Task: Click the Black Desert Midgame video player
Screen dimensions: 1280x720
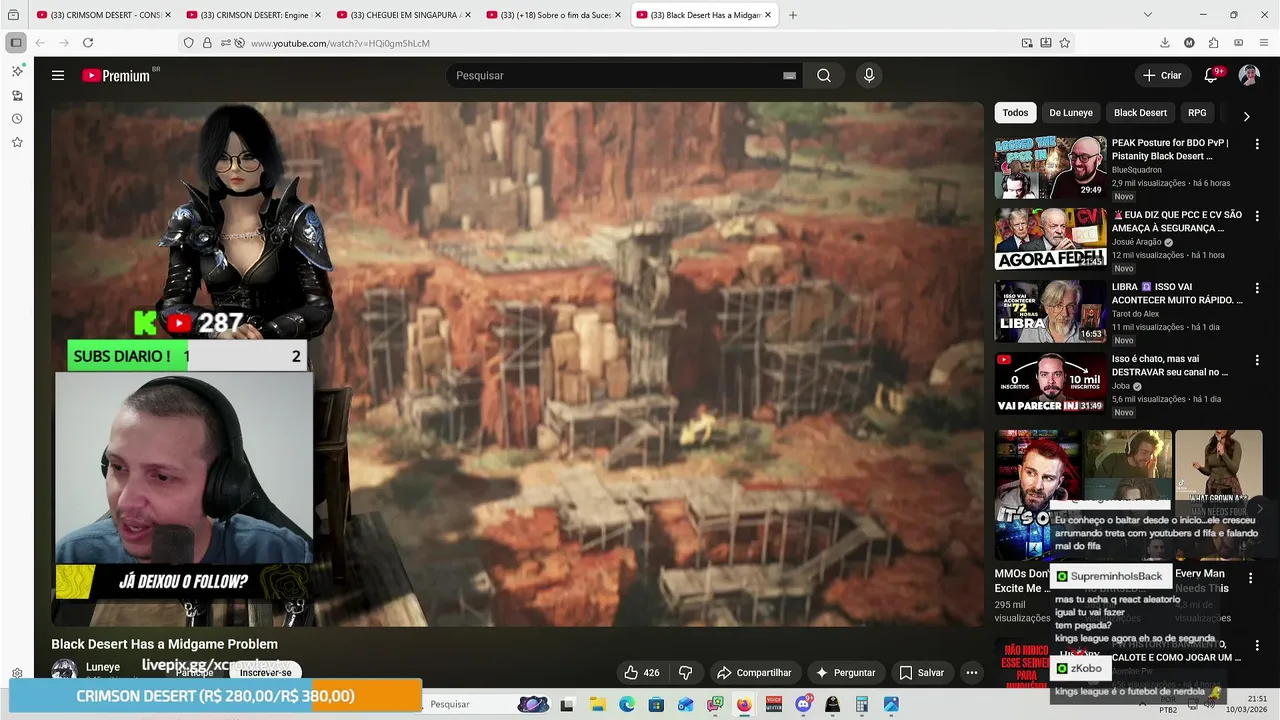Action: 518,364
